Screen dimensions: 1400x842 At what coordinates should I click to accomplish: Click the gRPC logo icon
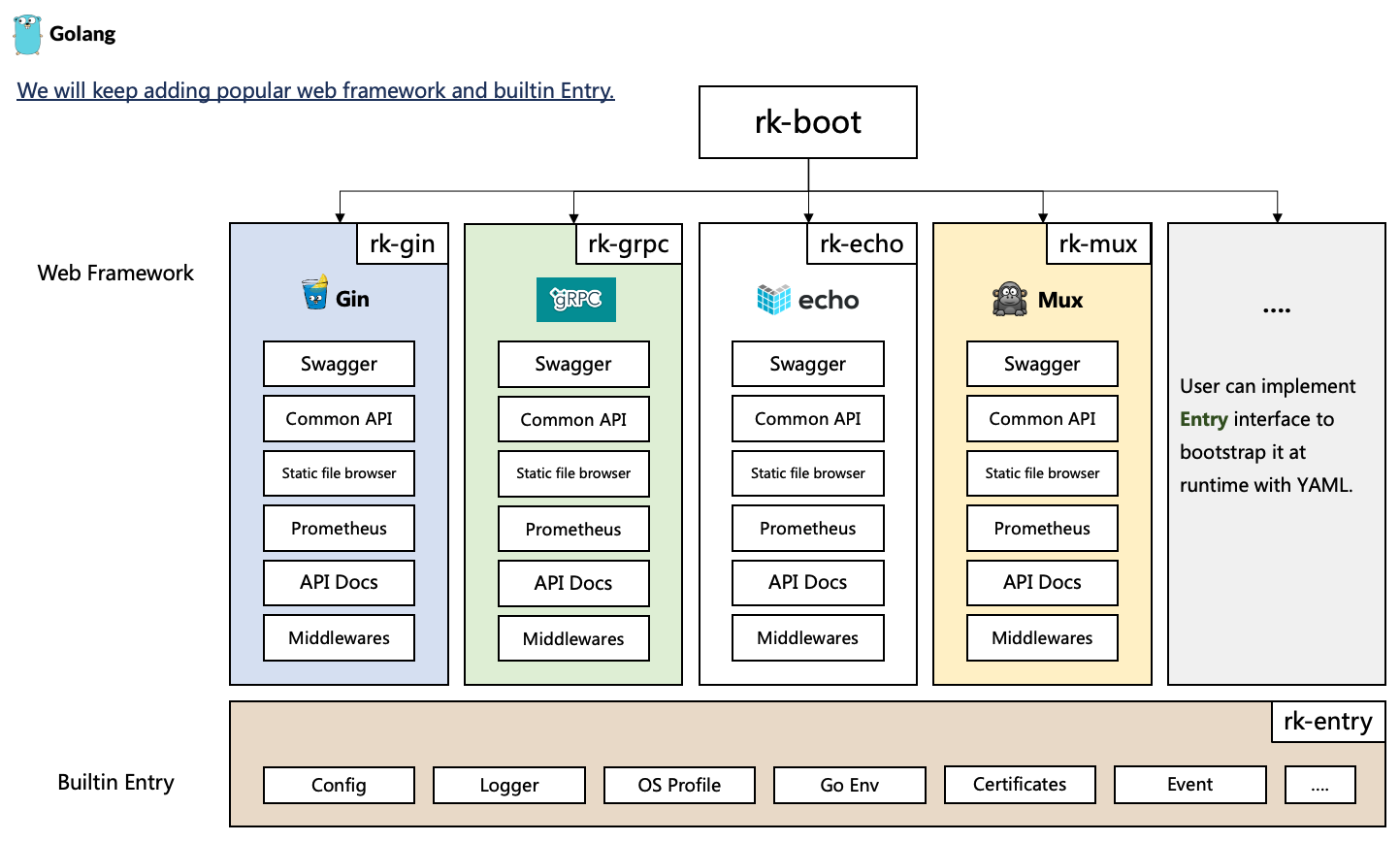pyautogui.click(x=576, y=300)
